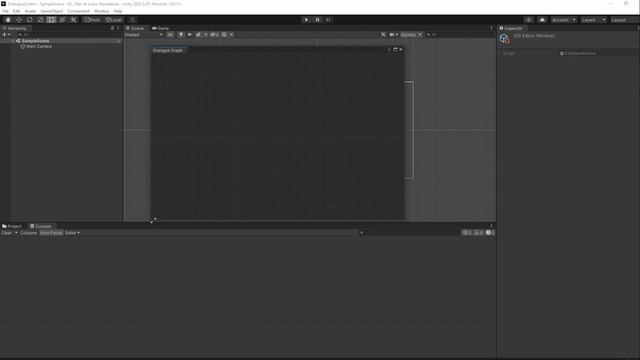
Task: Clear the Console log
Action: (x=7, y=233)
